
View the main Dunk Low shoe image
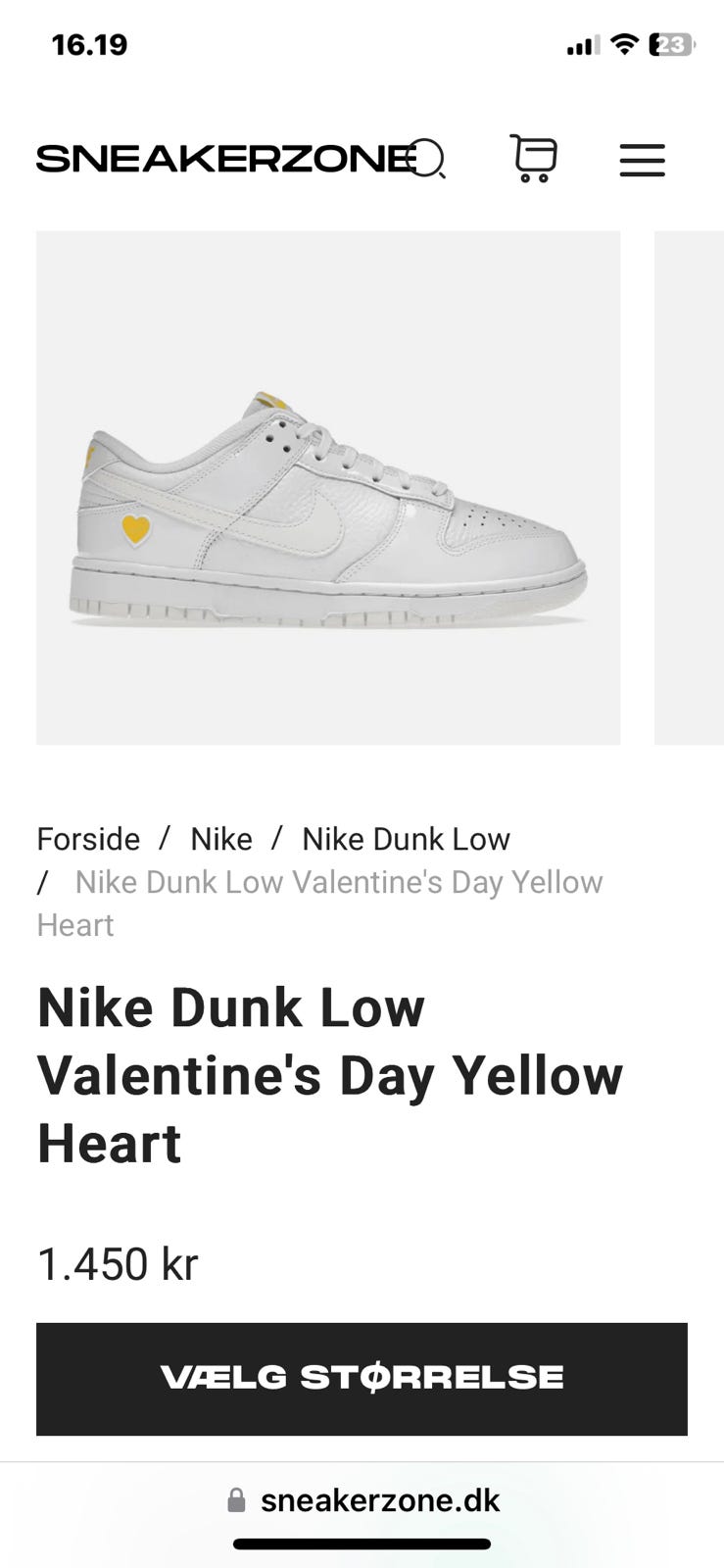tap(328, 488)
